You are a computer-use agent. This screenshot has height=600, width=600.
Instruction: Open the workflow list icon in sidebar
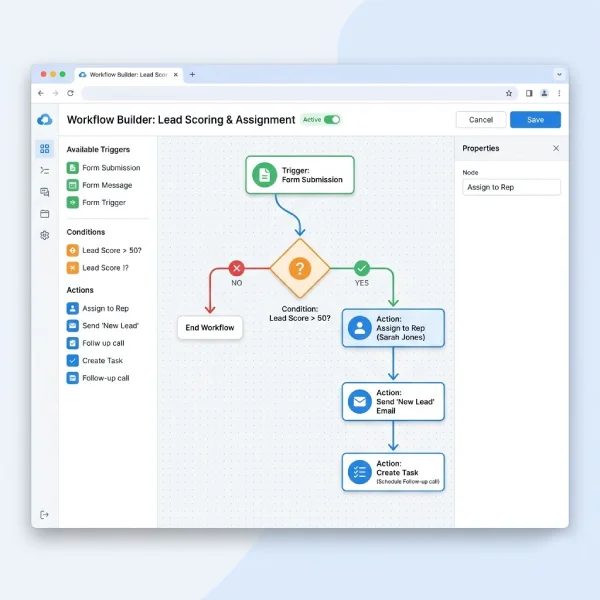click(45, 170)
